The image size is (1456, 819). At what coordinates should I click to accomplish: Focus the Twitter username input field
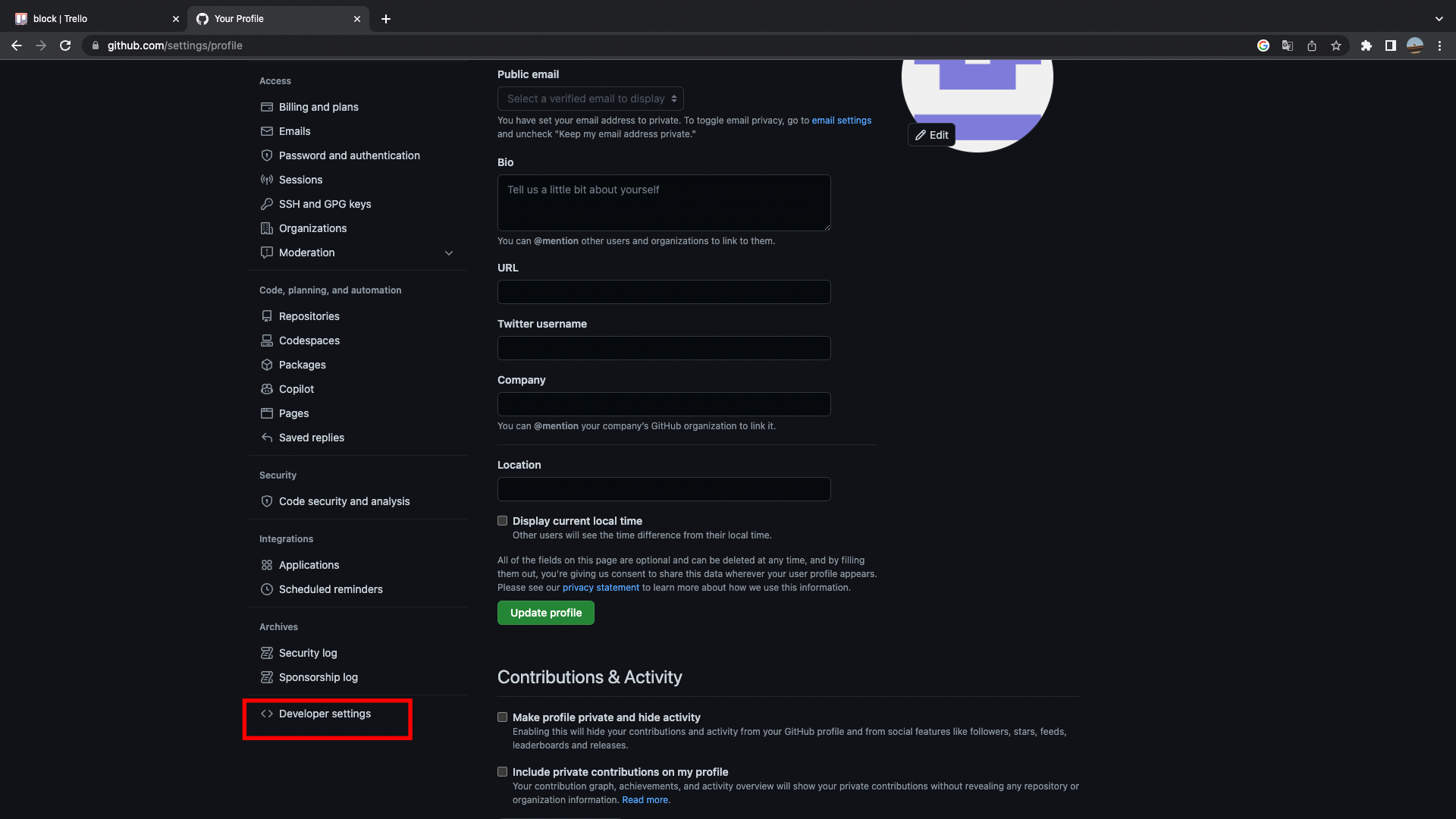[x=664, y=348]
